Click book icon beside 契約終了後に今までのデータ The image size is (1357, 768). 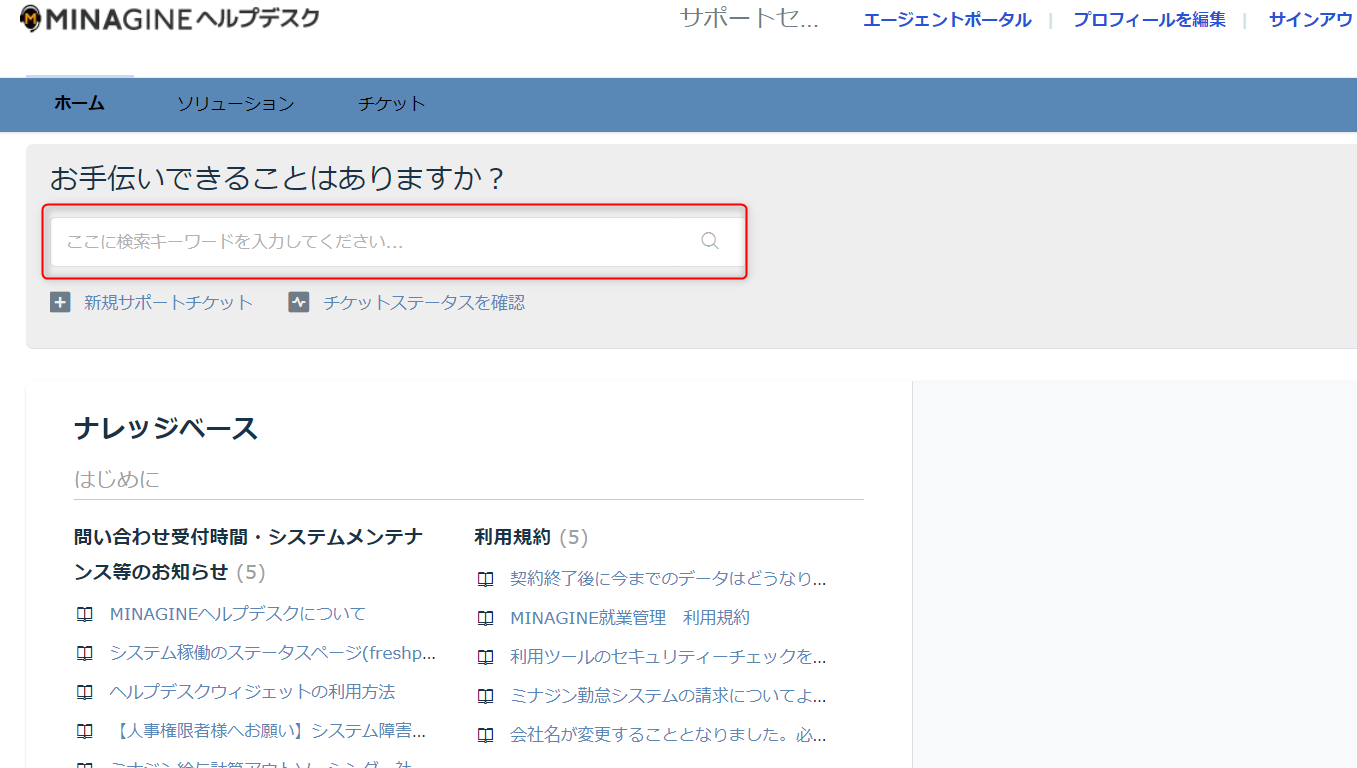click(485, 579)
